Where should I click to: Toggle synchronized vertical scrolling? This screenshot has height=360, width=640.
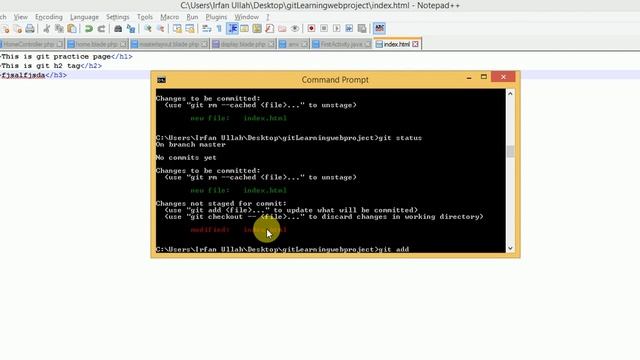(177, 29)
